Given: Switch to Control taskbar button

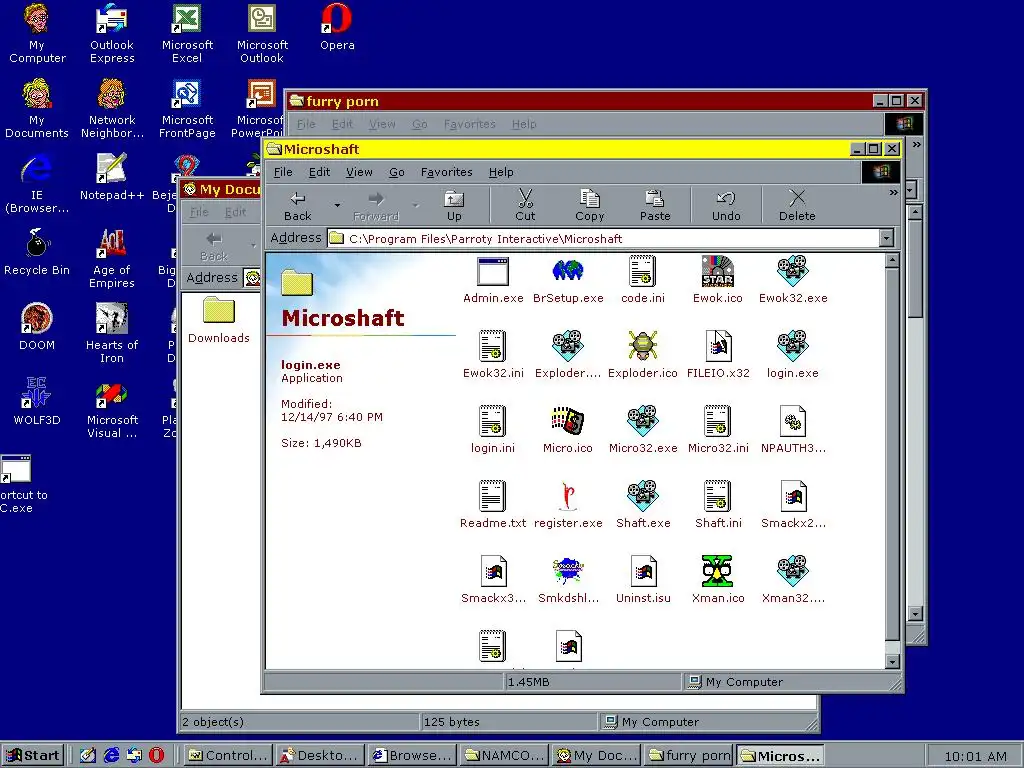Looking at the screenshot, I should [228, 756].
